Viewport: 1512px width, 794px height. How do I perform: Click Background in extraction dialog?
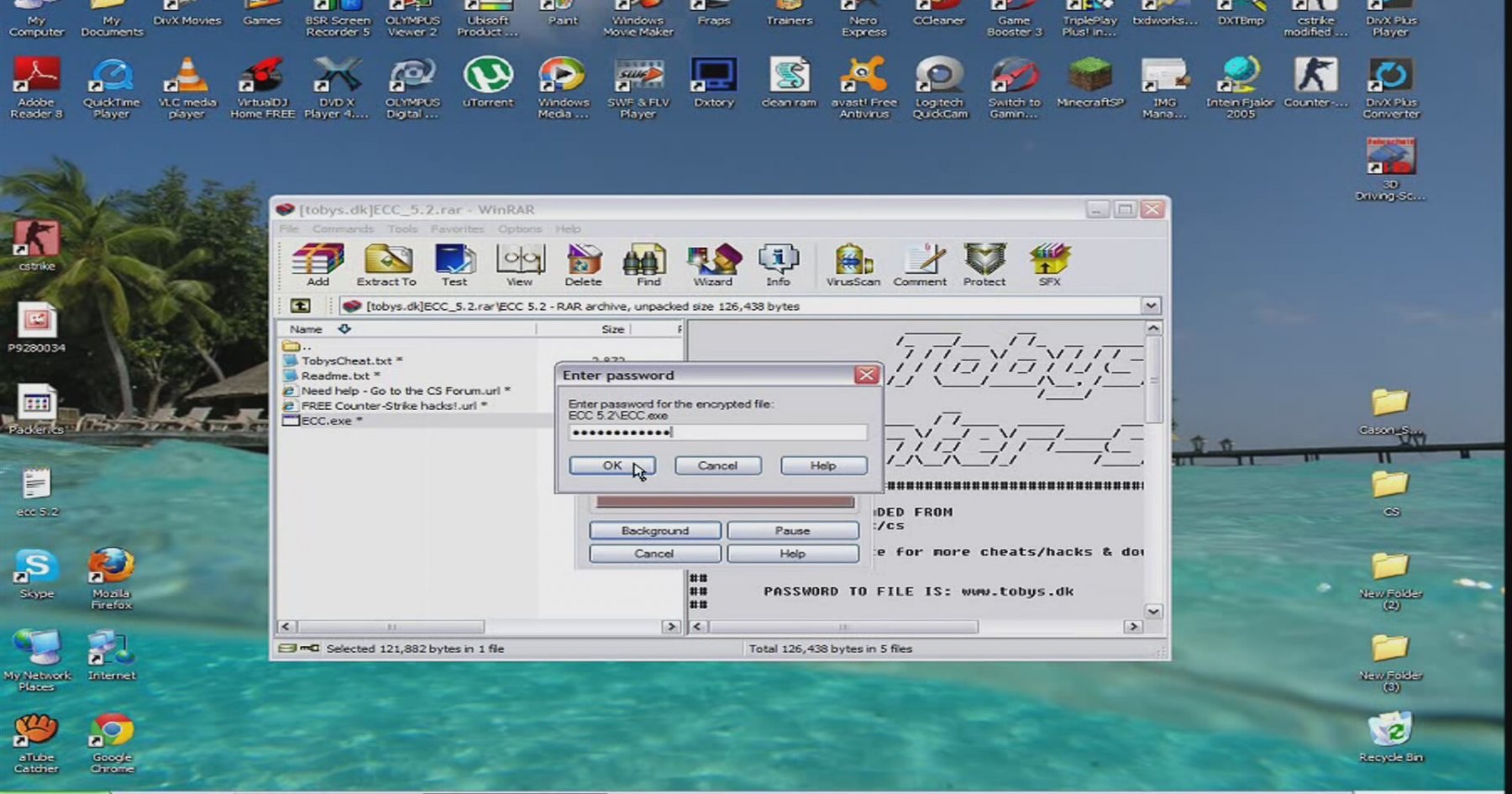point(655,531)
